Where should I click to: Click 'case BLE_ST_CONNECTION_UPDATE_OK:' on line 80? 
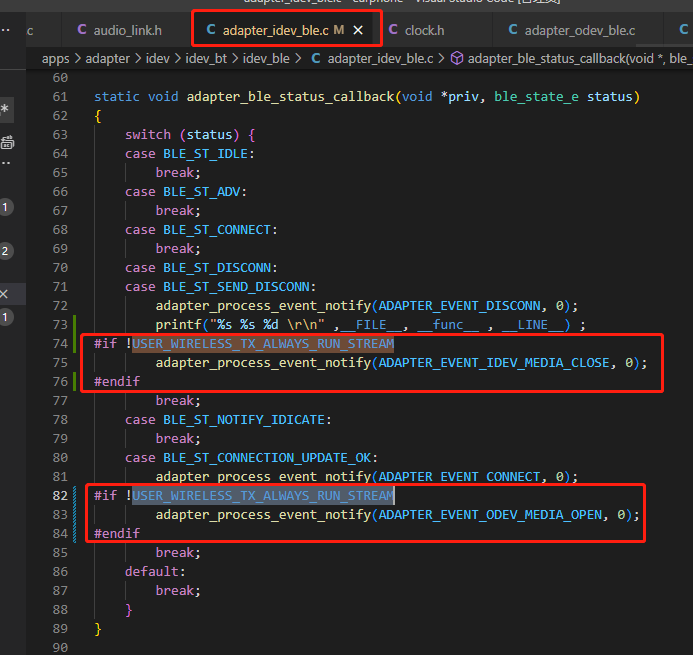tap(251, 458)
